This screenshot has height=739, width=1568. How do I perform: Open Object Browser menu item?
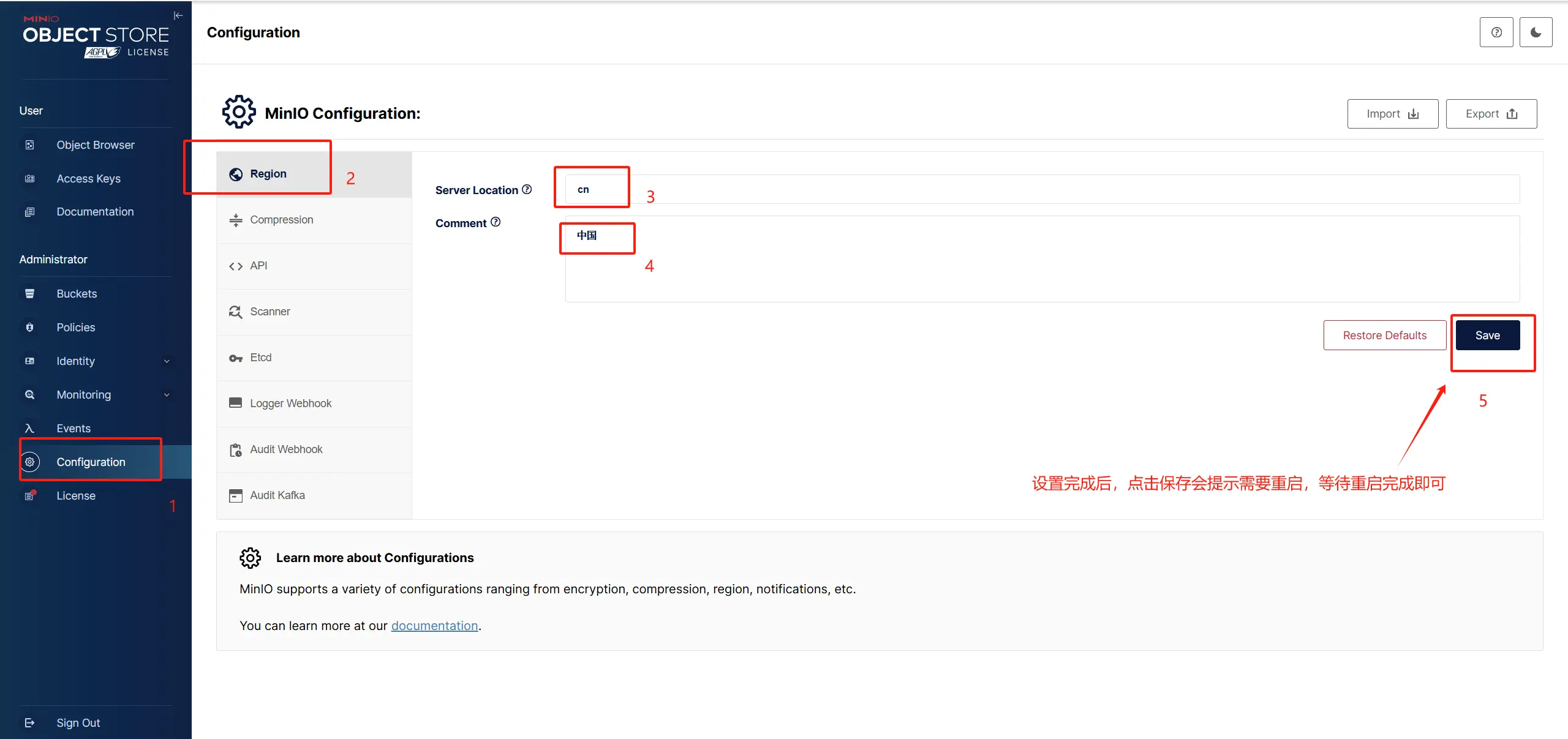tap(96, 145)
